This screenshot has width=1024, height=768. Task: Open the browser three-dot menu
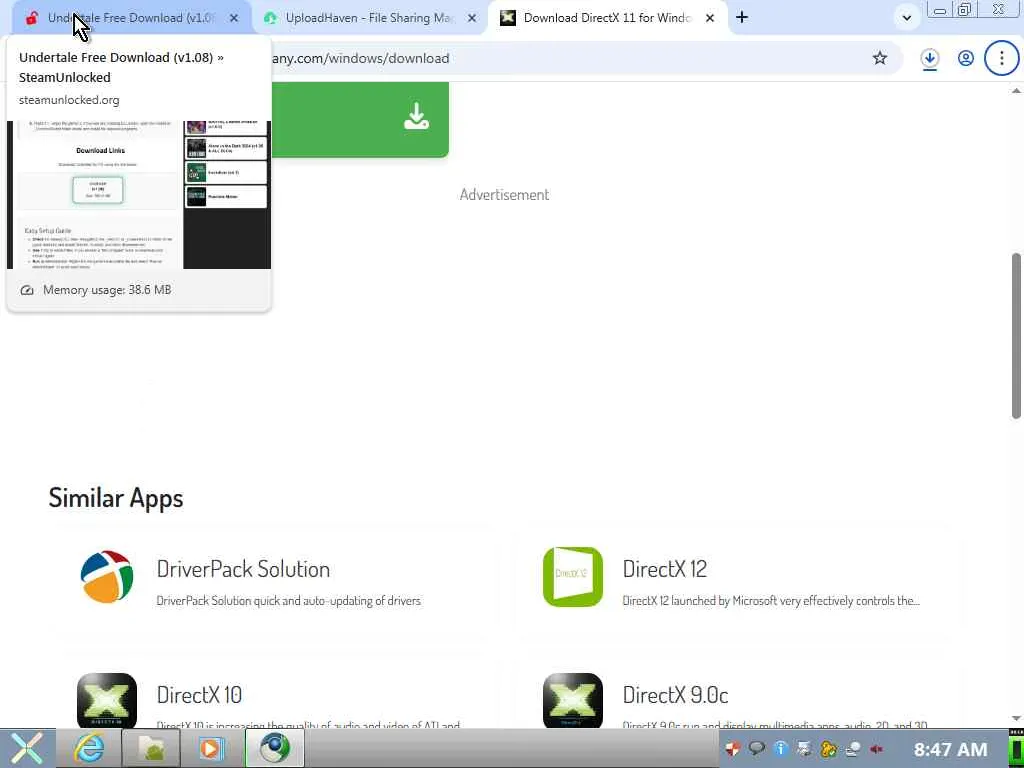[1002, 58]
